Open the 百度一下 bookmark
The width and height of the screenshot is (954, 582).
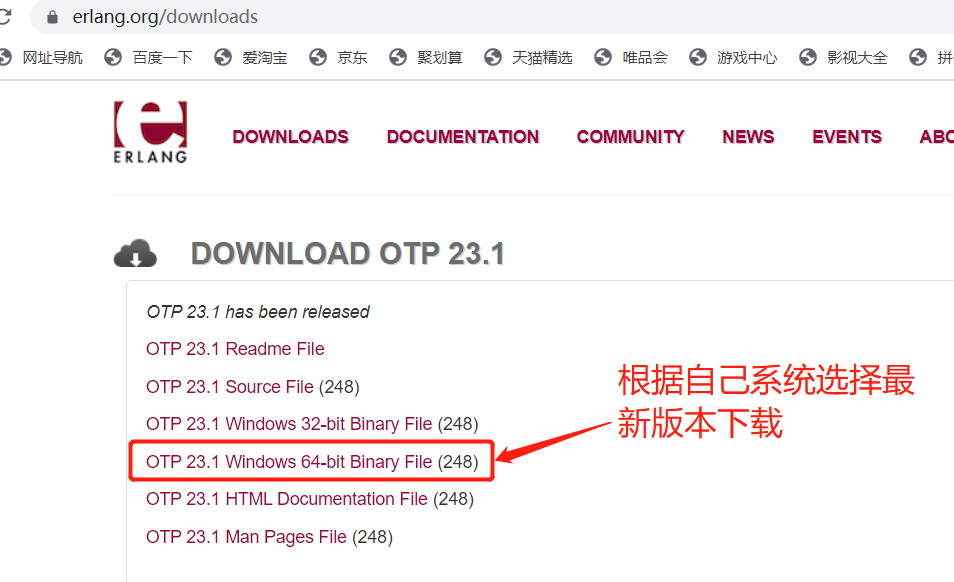tap(148, 58)
